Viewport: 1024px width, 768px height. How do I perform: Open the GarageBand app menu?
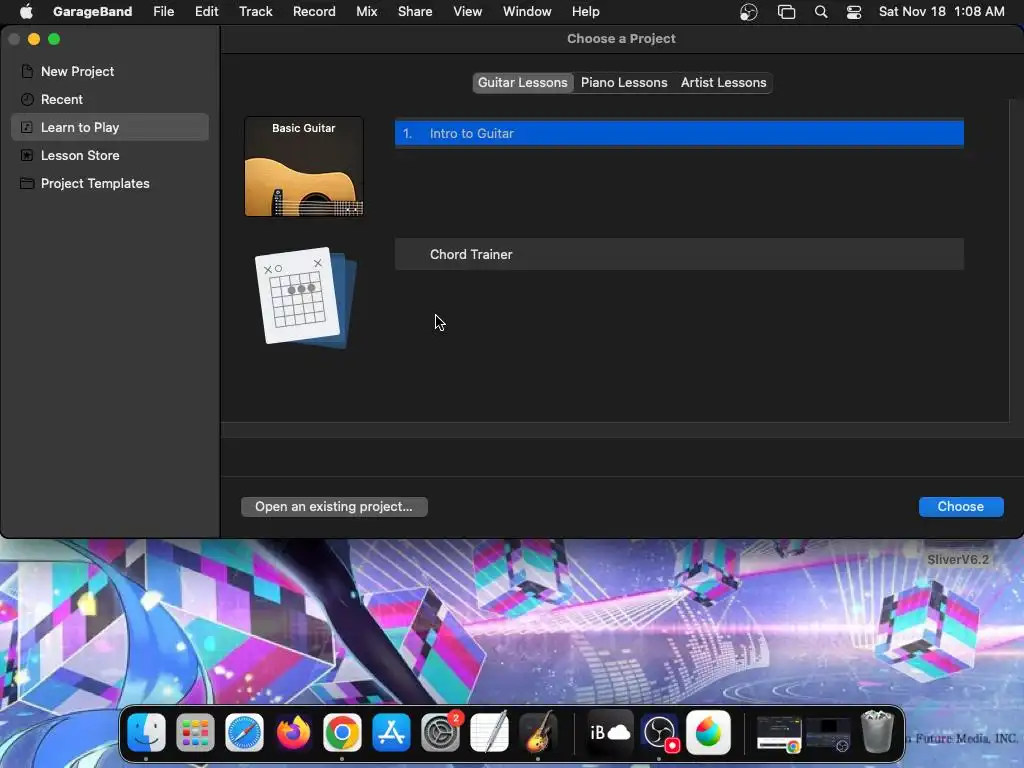[x=92, y=12]
